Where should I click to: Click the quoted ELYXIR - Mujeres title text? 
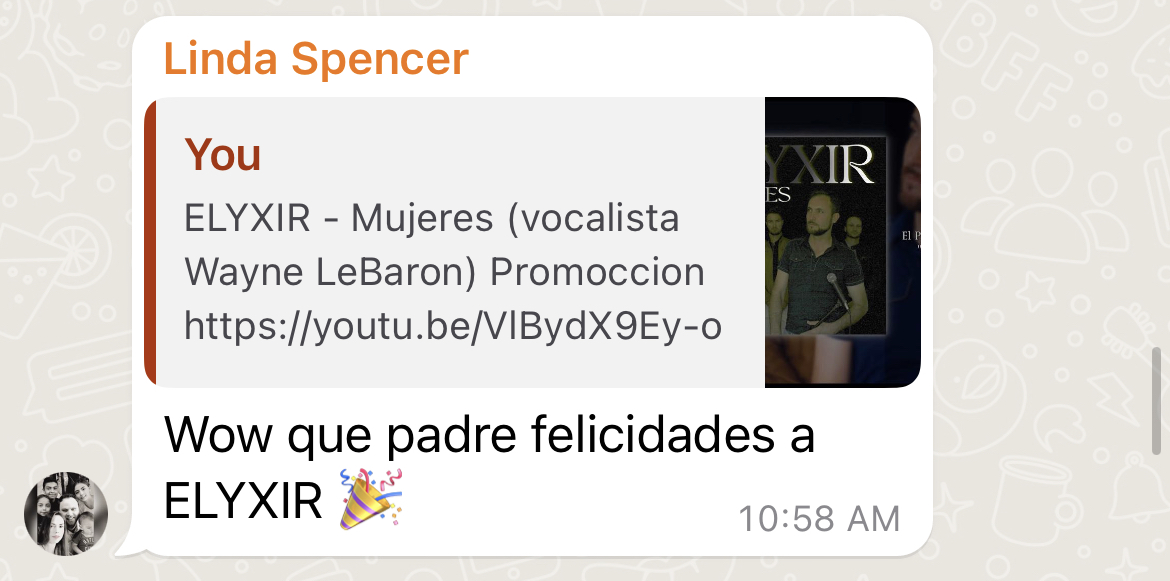point(431,219)
